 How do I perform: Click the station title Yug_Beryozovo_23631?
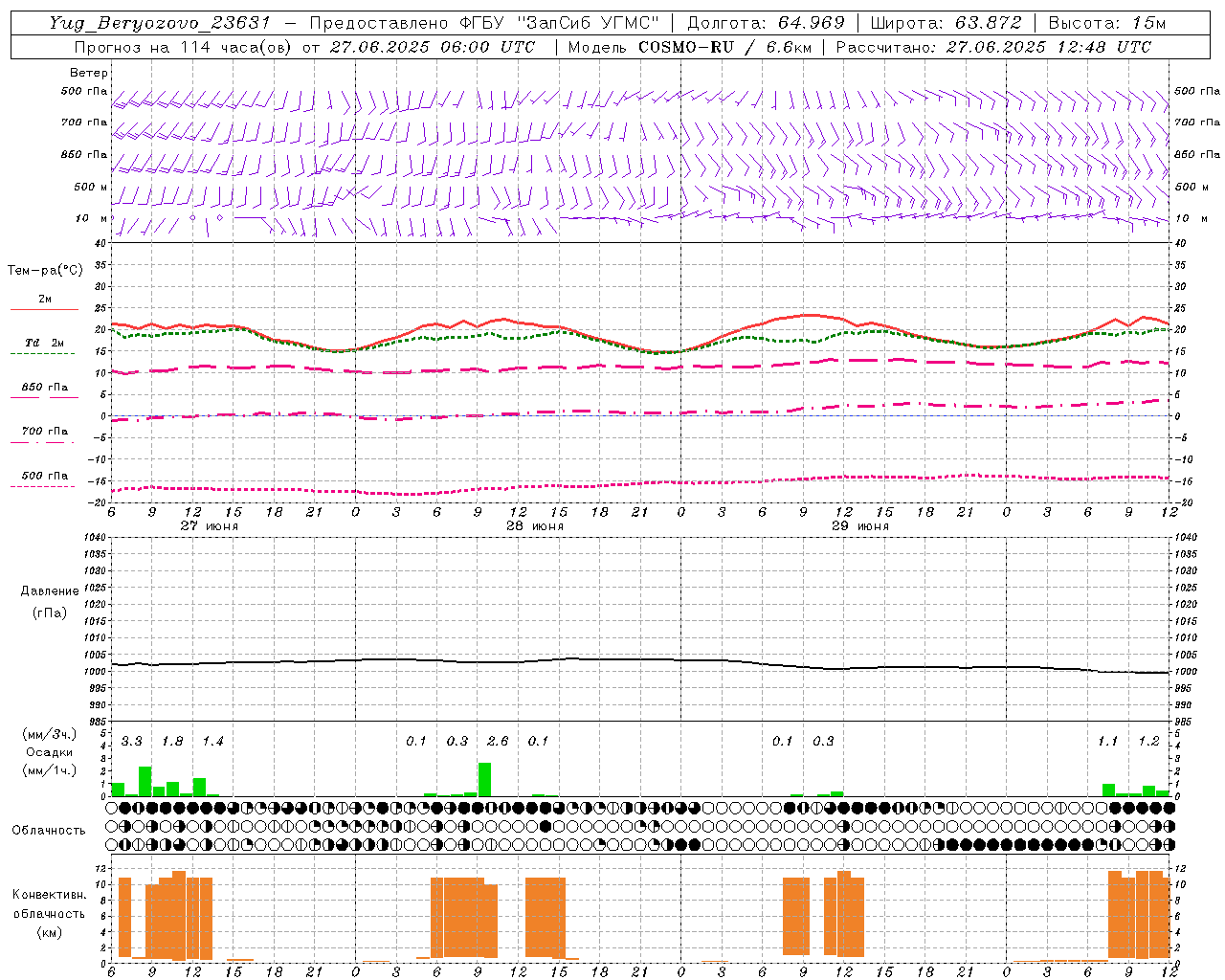coord(160,23)
